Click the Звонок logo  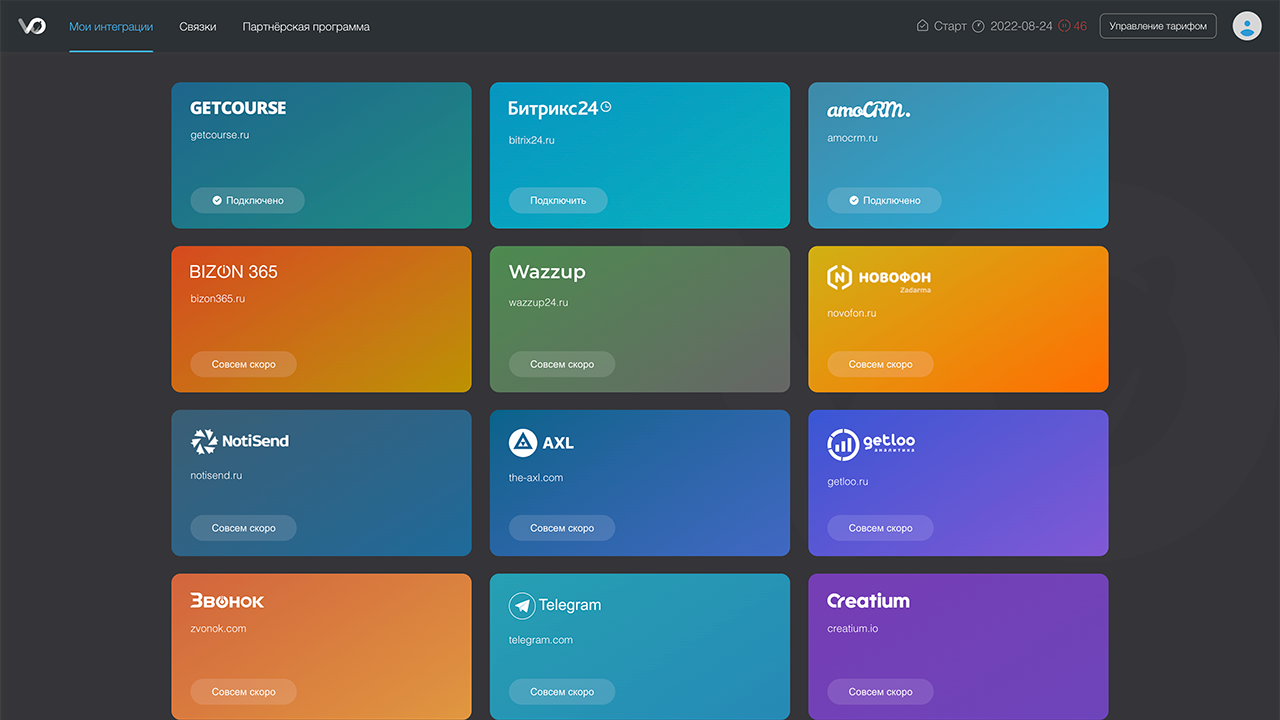click(227, 601)
